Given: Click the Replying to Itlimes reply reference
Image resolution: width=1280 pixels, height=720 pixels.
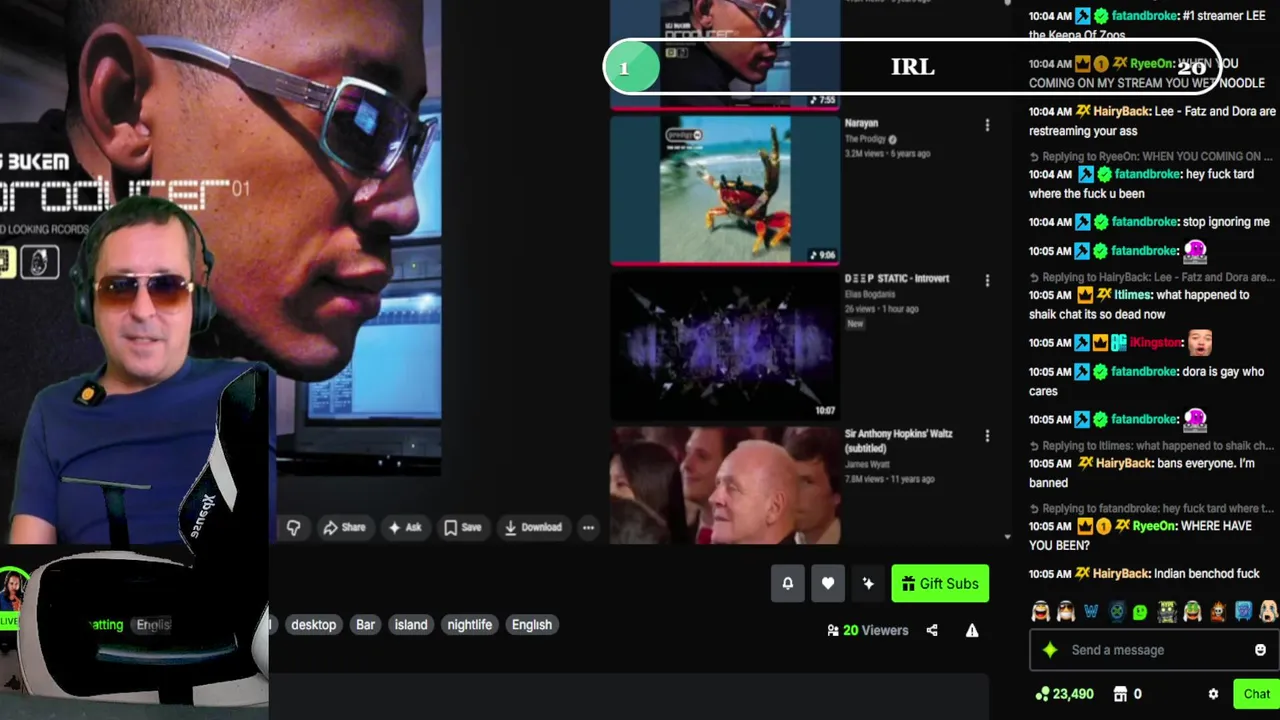Looking at the screenshot, I should pyautogui.click(x=1152, y=446).
